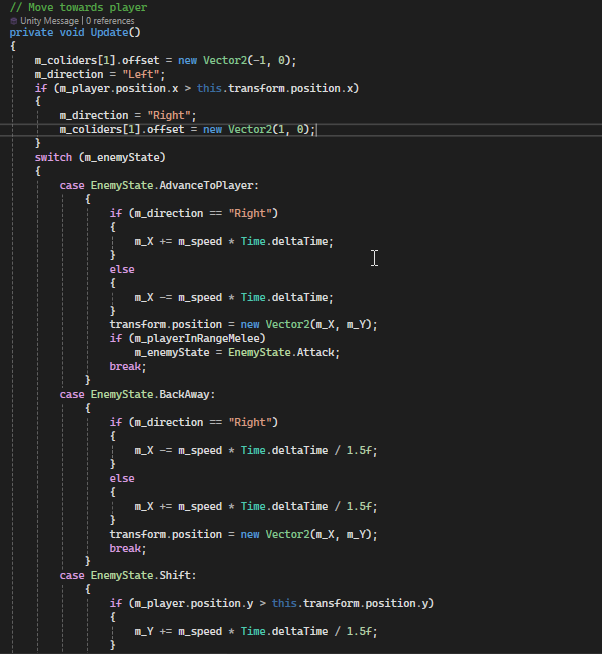Click "m_X += m_speed * Time.deltaTime;" line
This screenshot has width=602, height=654.
(234, 241)
